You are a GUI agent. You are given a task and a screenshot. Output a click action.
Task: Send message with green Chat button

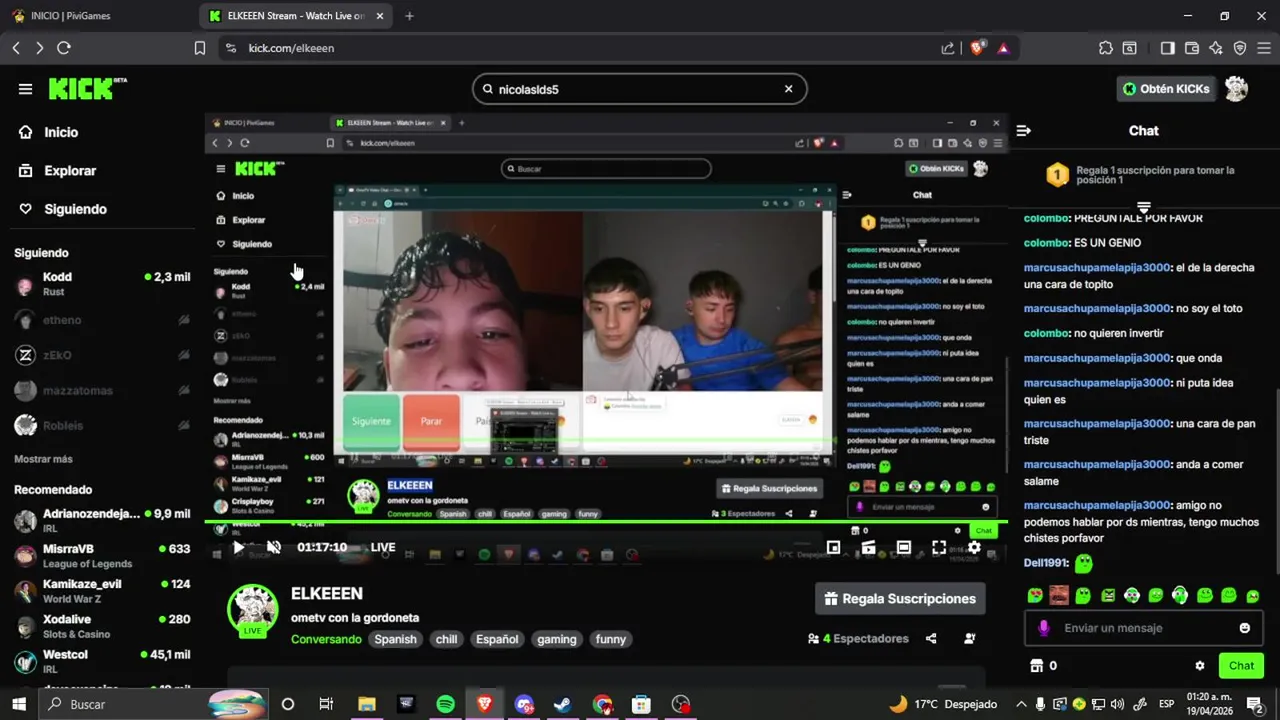tap(1241, 666)
